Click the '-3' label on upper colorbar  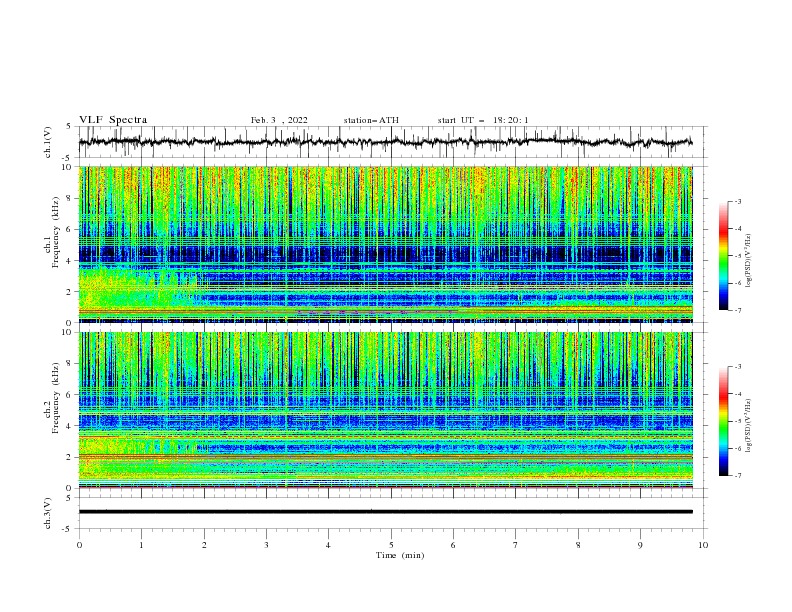tap(737, 201)
